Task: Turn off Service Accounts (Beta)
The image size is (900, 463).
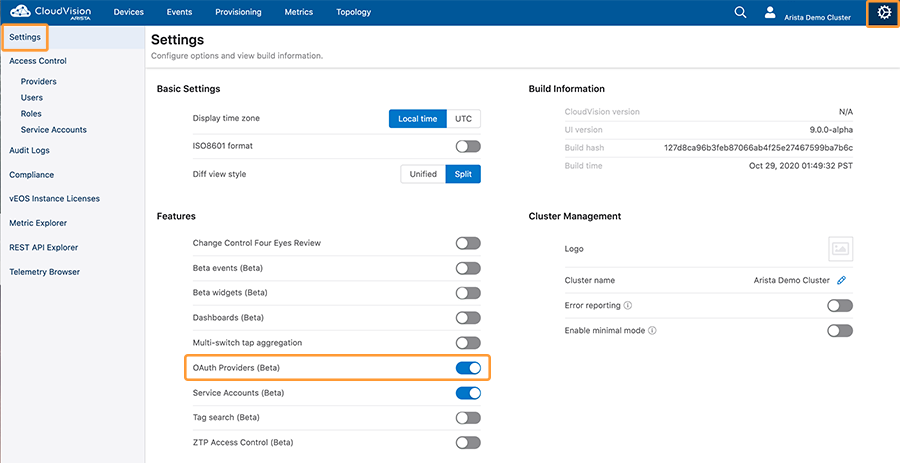Action: [468, 393]
